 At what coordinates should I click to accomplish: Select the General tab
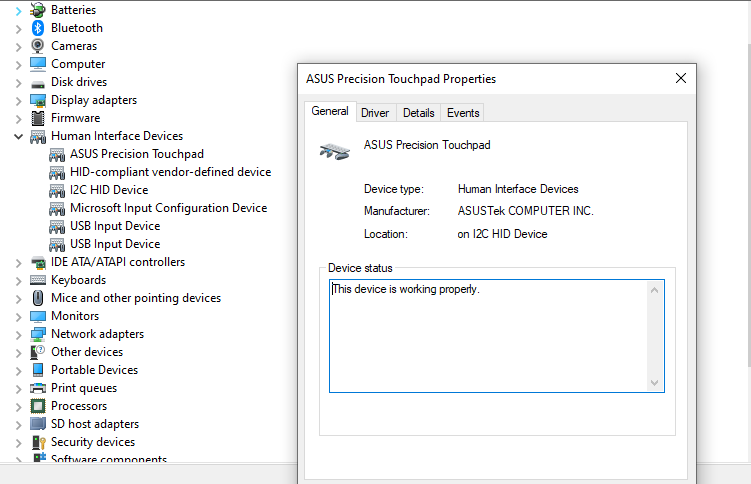[330, 111]
